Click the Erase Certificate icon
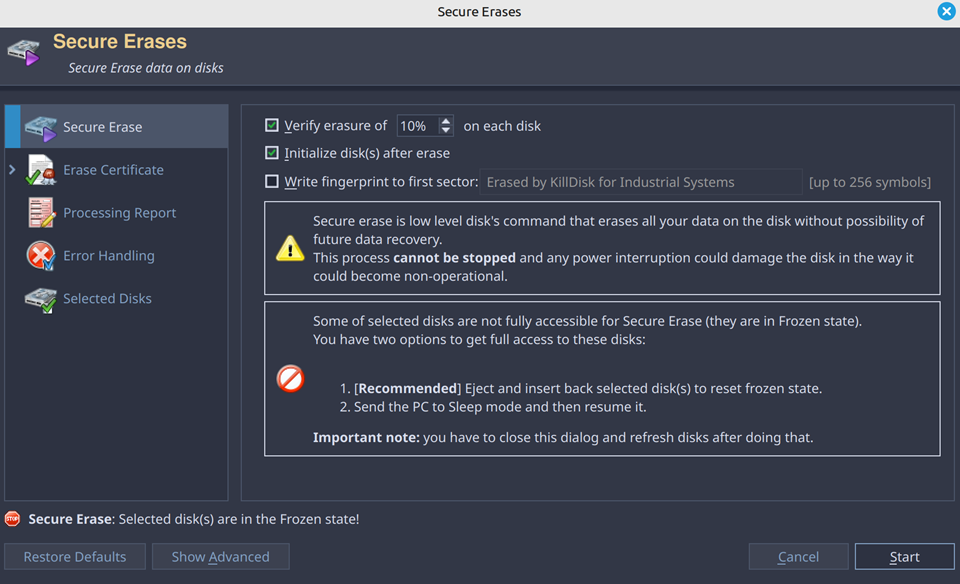960x584 pixels. 40,170
